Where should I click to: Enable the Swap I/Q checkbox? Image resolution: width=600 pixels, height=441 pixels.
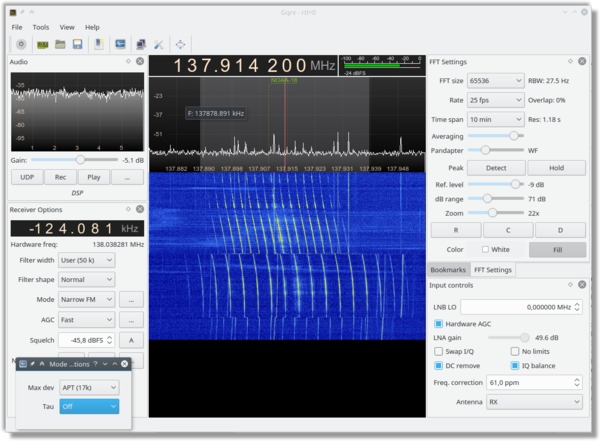(439, 351)
